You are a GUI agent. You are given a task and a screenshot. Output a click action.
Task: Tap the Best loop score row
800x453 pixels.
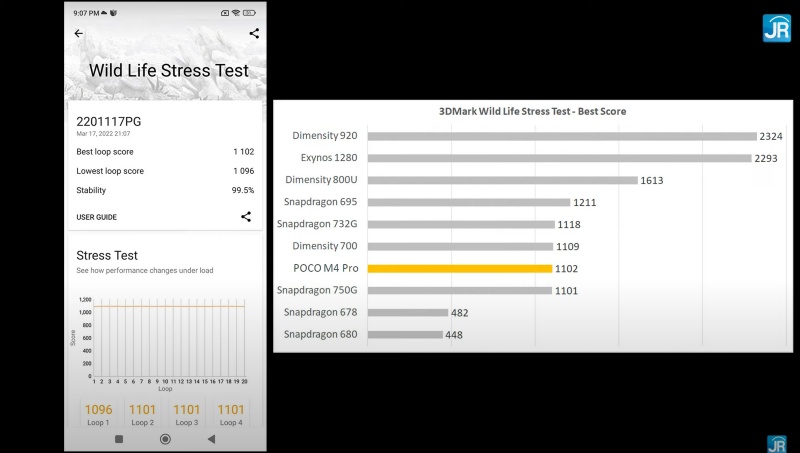tap(165, 152)
